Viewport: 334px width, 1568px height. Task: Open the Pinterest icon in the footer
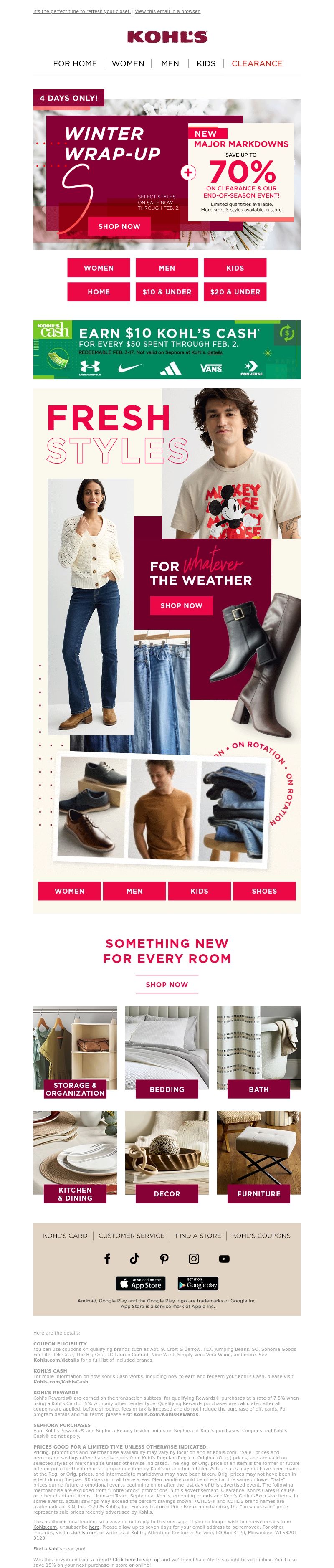[164, 1259]
